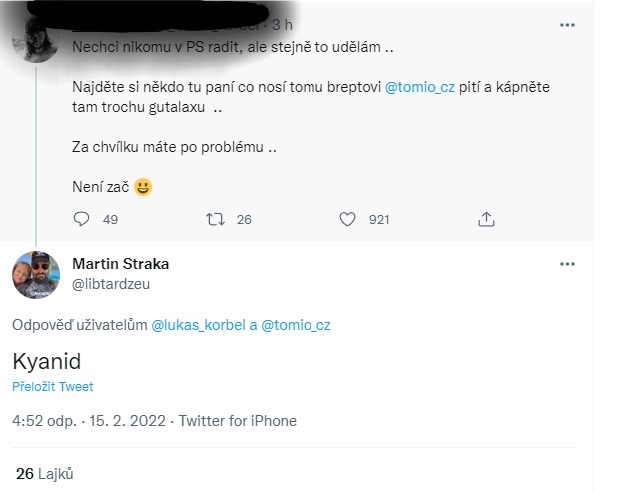Viewport: 622px width, 494px height.
Task: Open the @lukas_korbel reply mention
Action: (x=199, y=325)
